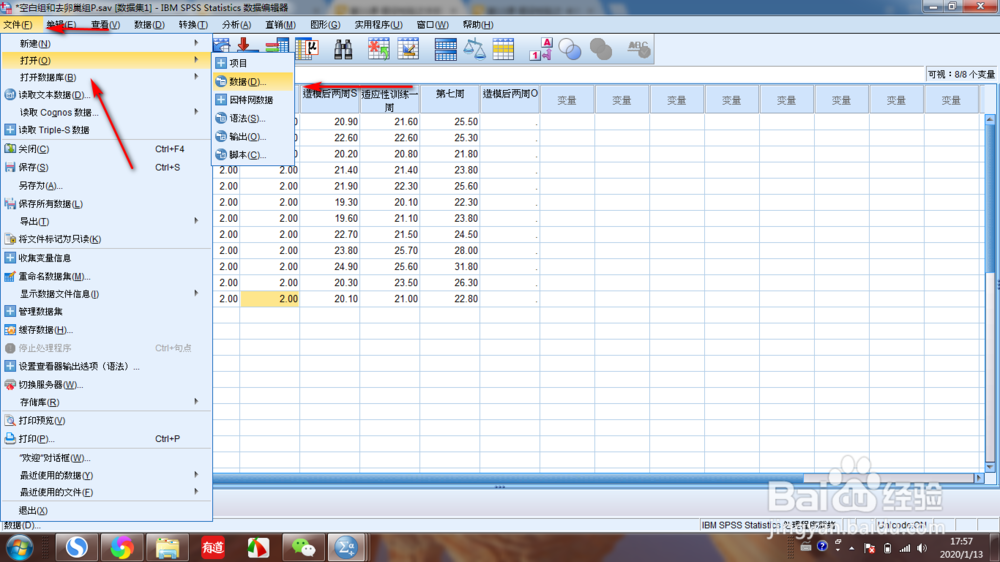This screenshot has width=1000, height=562.
Task: Click the cell with value 24.90
Action: click(330, 267)
